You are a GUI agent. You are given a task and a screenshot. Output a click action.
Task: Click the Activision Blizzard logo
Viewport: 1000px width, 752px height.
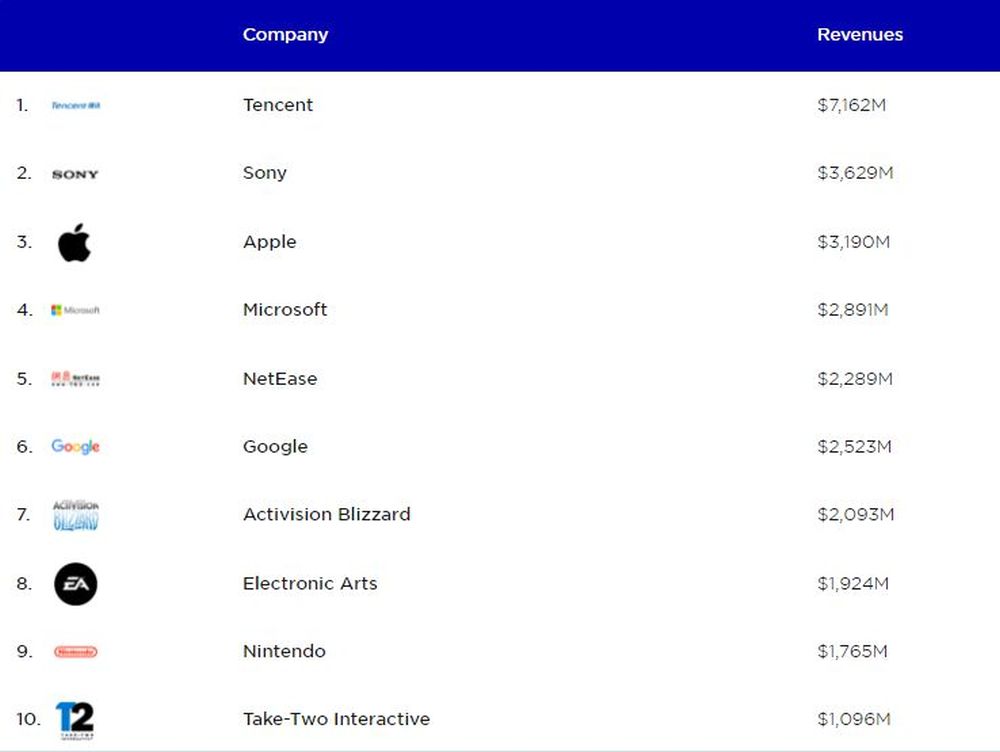75,515
